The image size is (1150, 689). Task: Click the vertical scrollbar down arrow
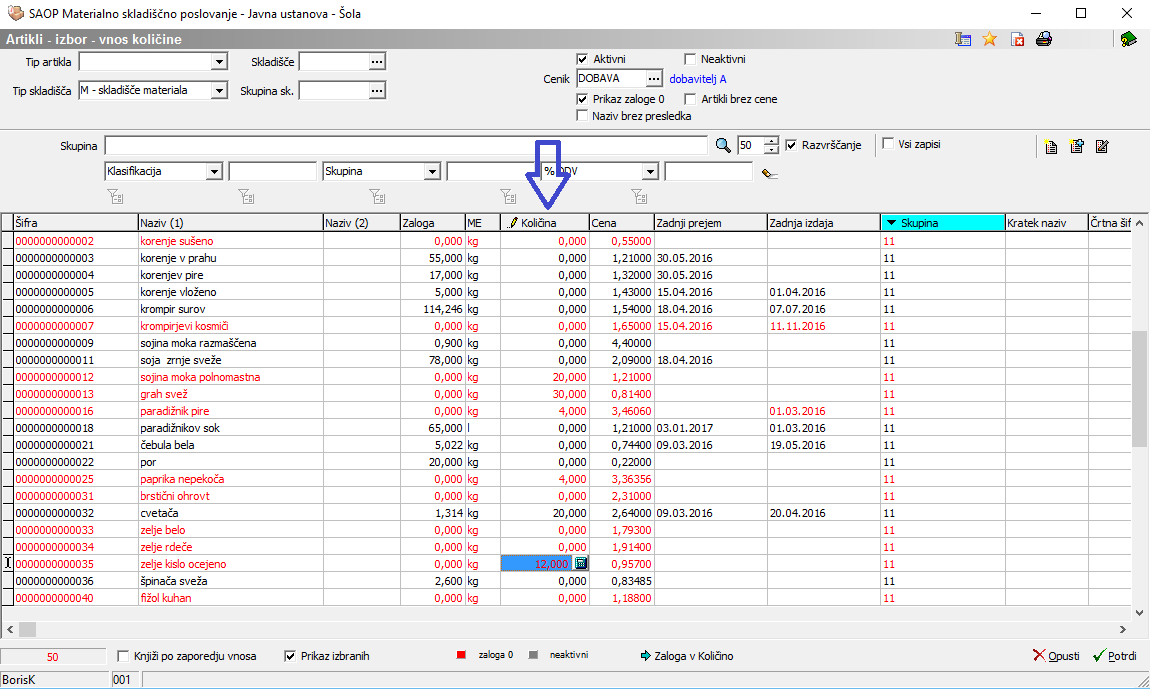click(x=1139, y=612)
